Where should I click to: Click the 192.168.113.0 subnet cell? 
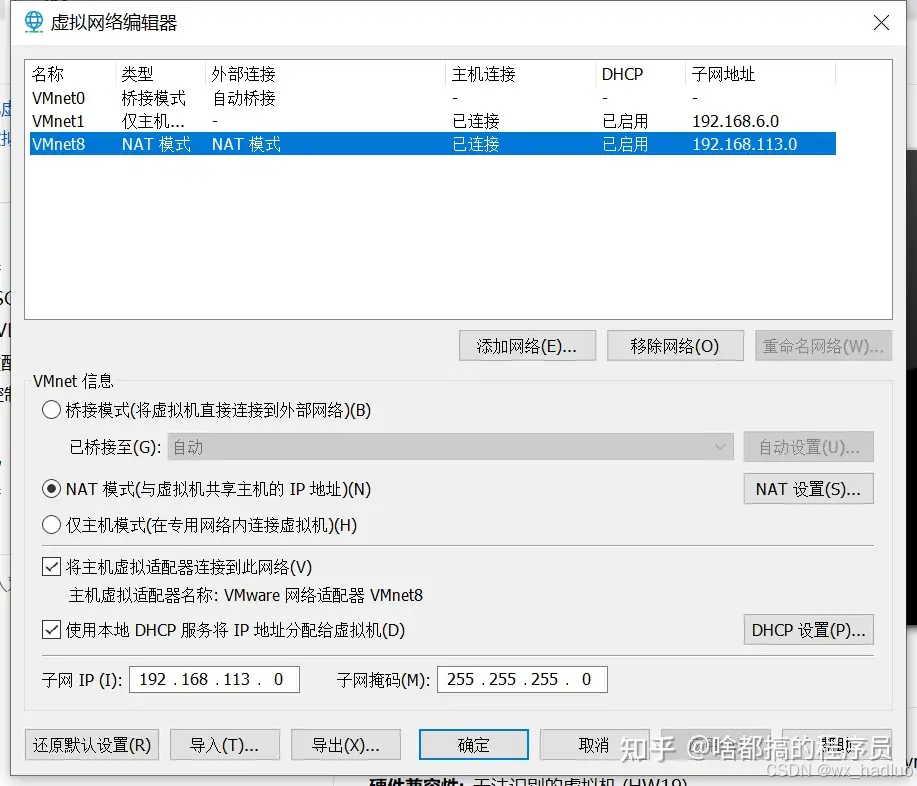(x=744, y=144)
